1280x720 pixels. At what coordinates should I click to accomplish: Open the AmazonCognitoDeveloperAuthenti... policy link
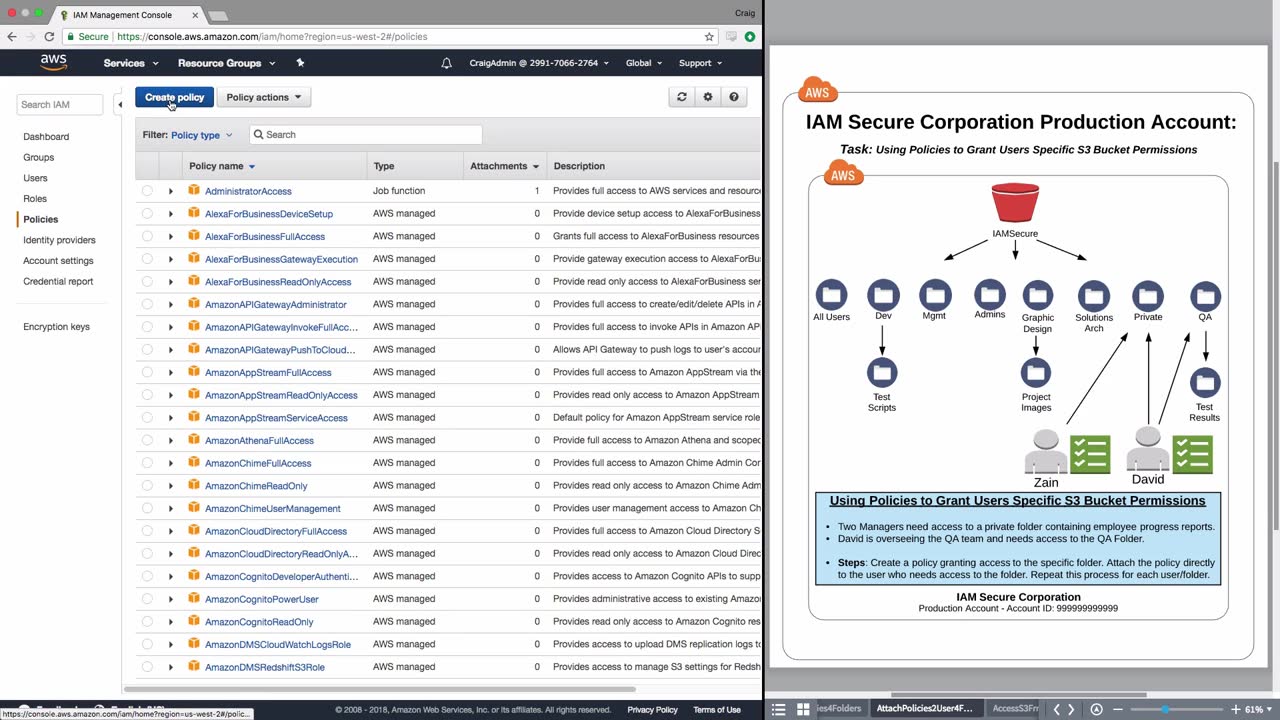coord(281,576)
